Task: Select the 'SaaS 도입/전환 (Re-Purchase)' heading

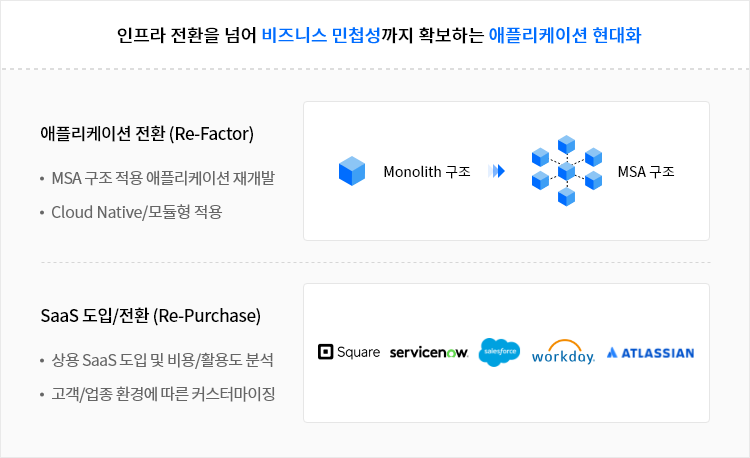Action: [150, 316]
